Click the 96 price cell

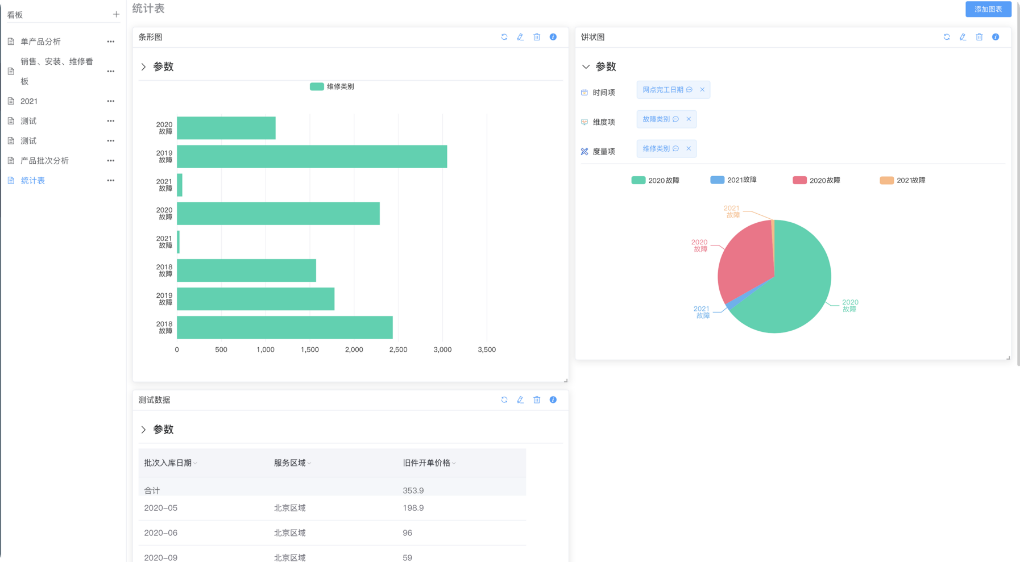point(407,533)
